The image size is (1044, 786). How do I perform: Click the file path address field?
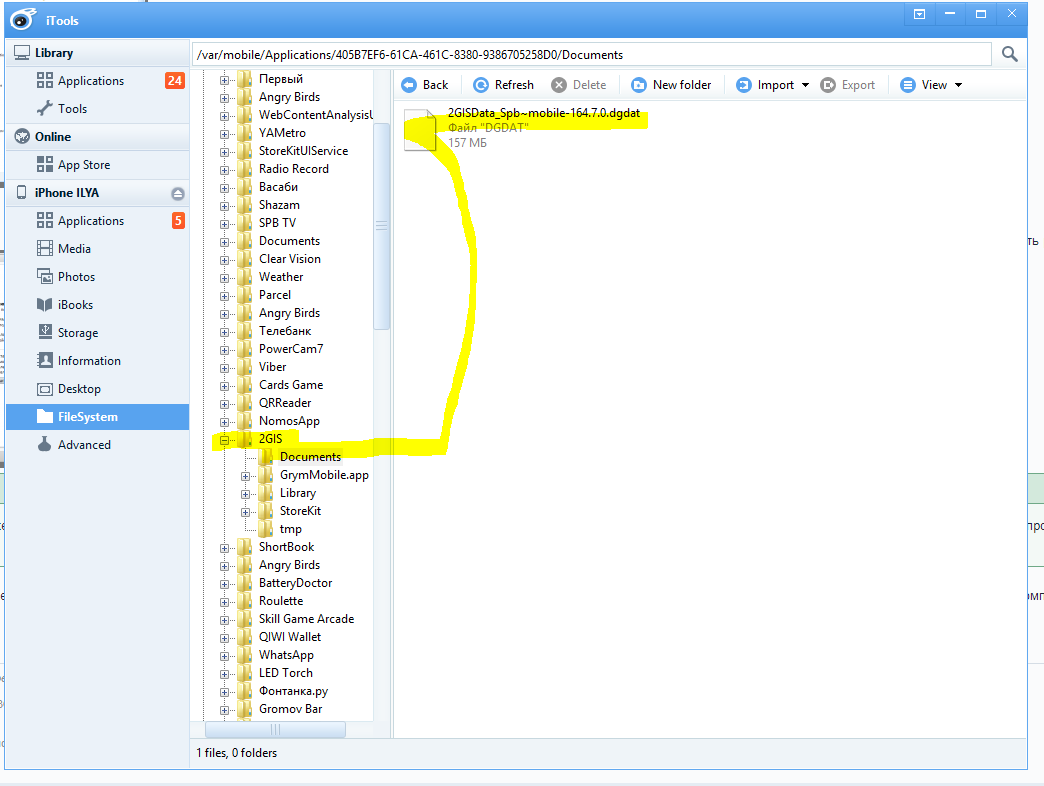[x=592, y=55]
